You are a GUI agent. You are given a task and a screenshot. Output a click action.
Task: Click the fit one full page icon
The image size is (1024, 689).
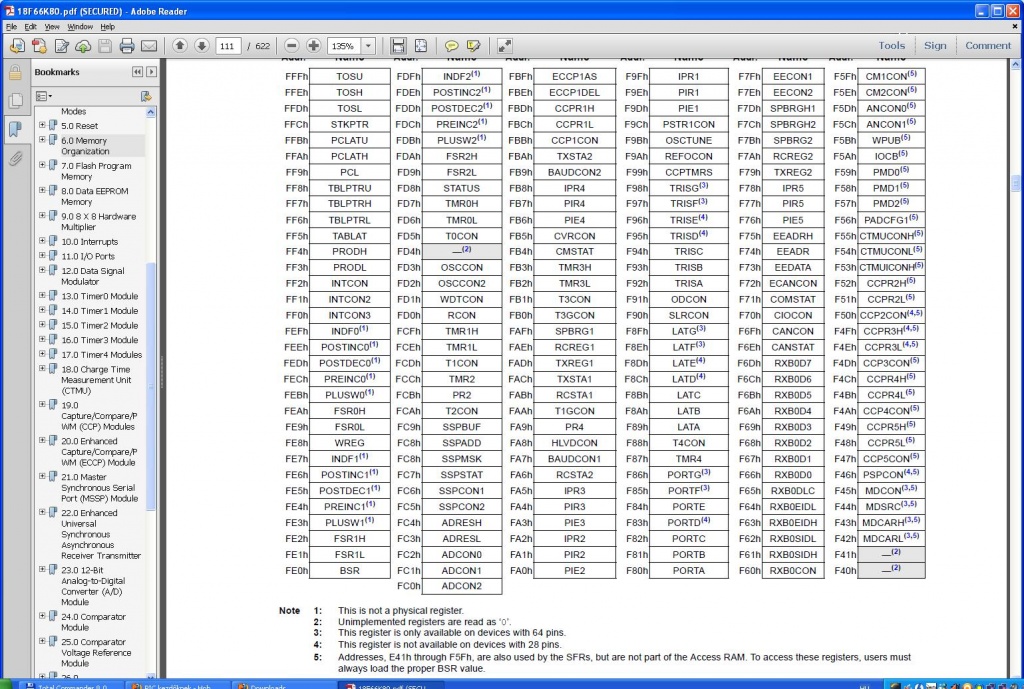421,46
